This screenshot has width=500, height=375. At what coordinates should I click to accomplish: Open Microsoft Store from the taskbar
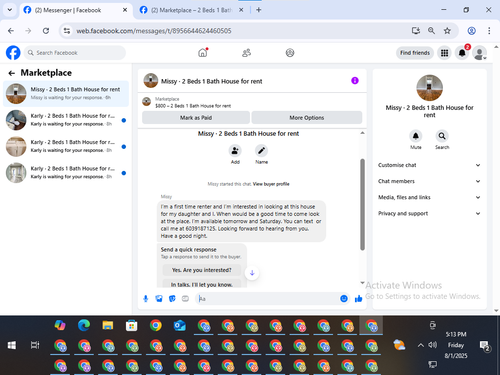click(x=132, y=325)
